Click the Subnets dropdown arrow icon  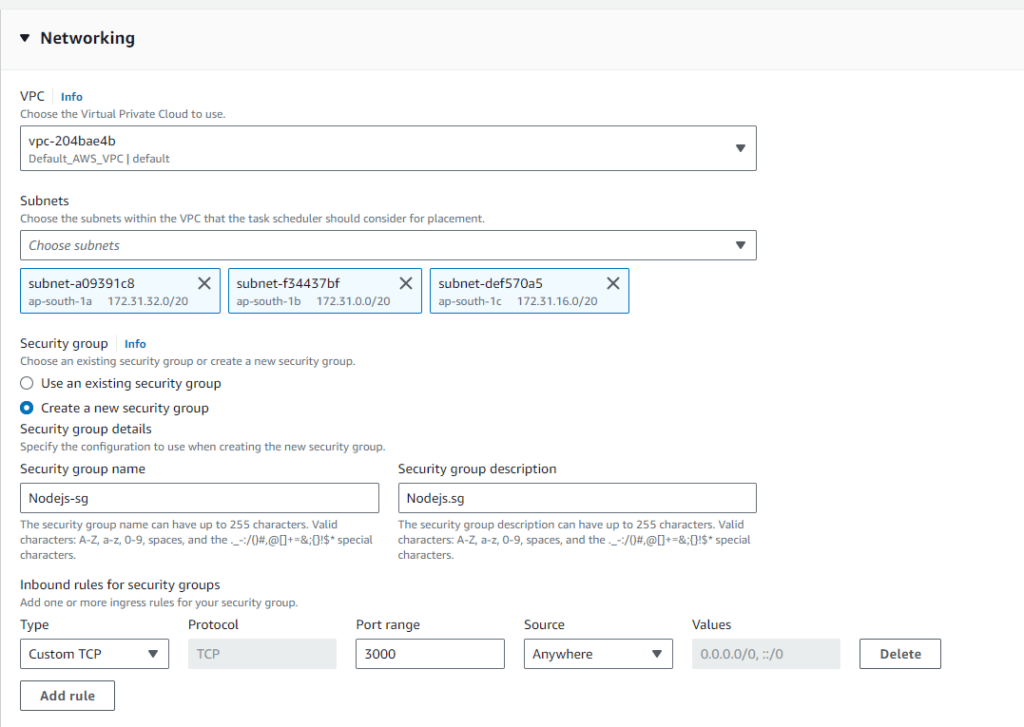click(x=740, y=245)
